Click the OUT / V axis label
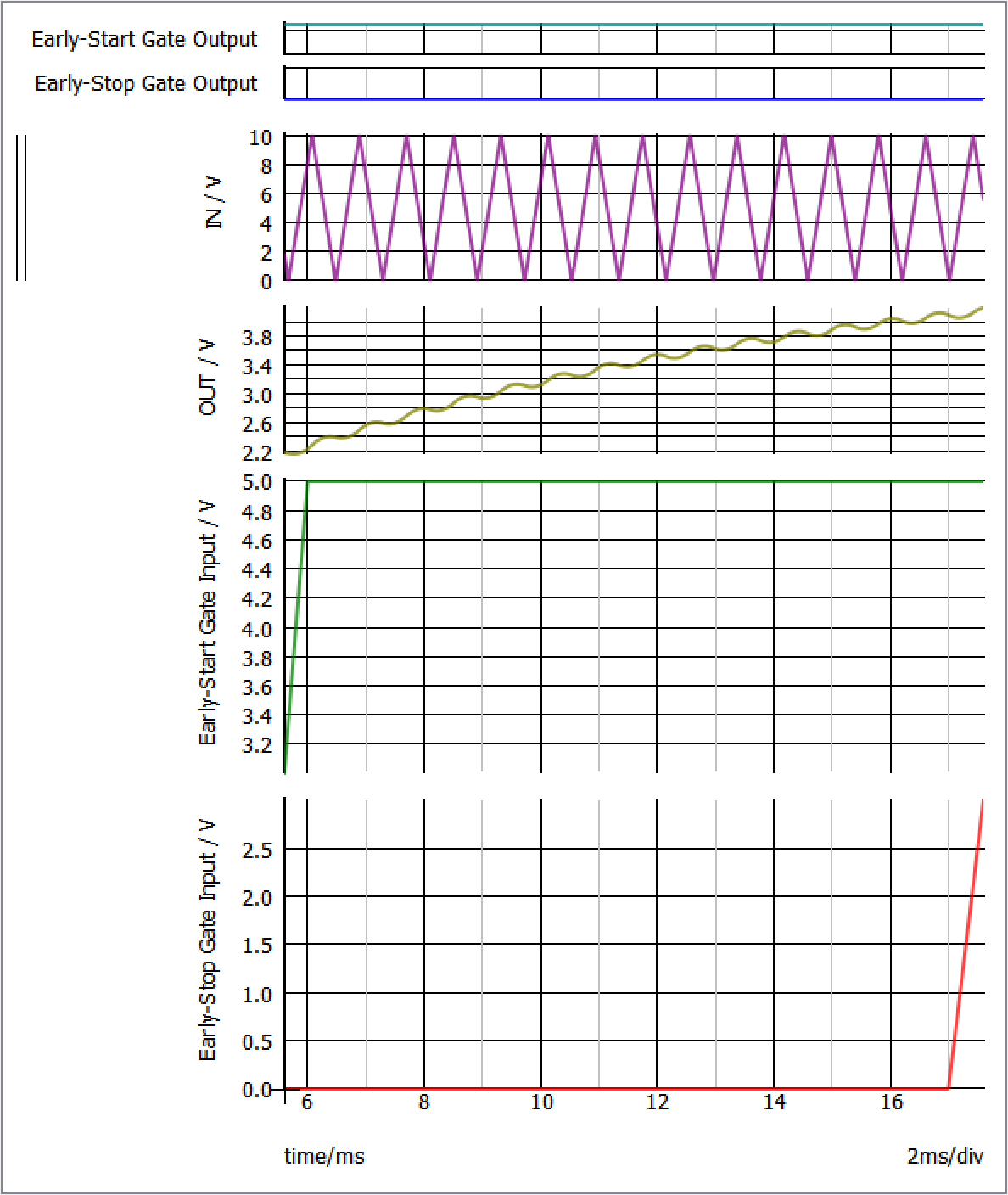 (x=208, y=378)
